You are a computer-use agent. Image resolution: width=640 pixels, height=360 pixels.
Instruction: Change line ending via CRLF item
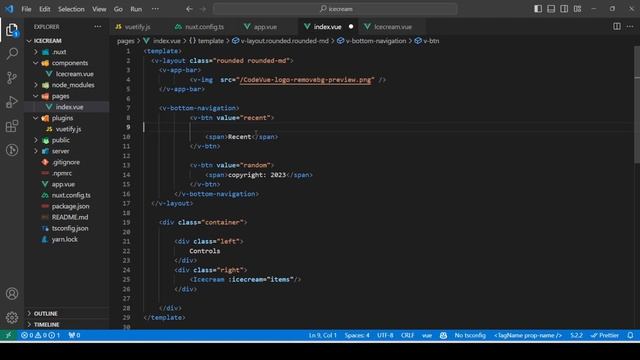407,335
